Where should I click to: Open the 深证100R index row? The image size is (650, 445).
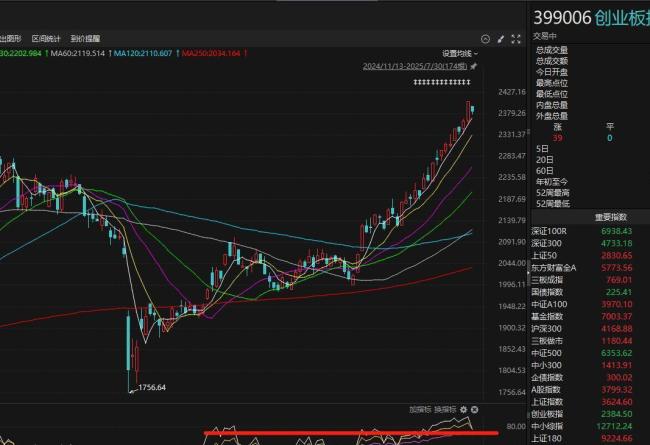pos(590,231)
